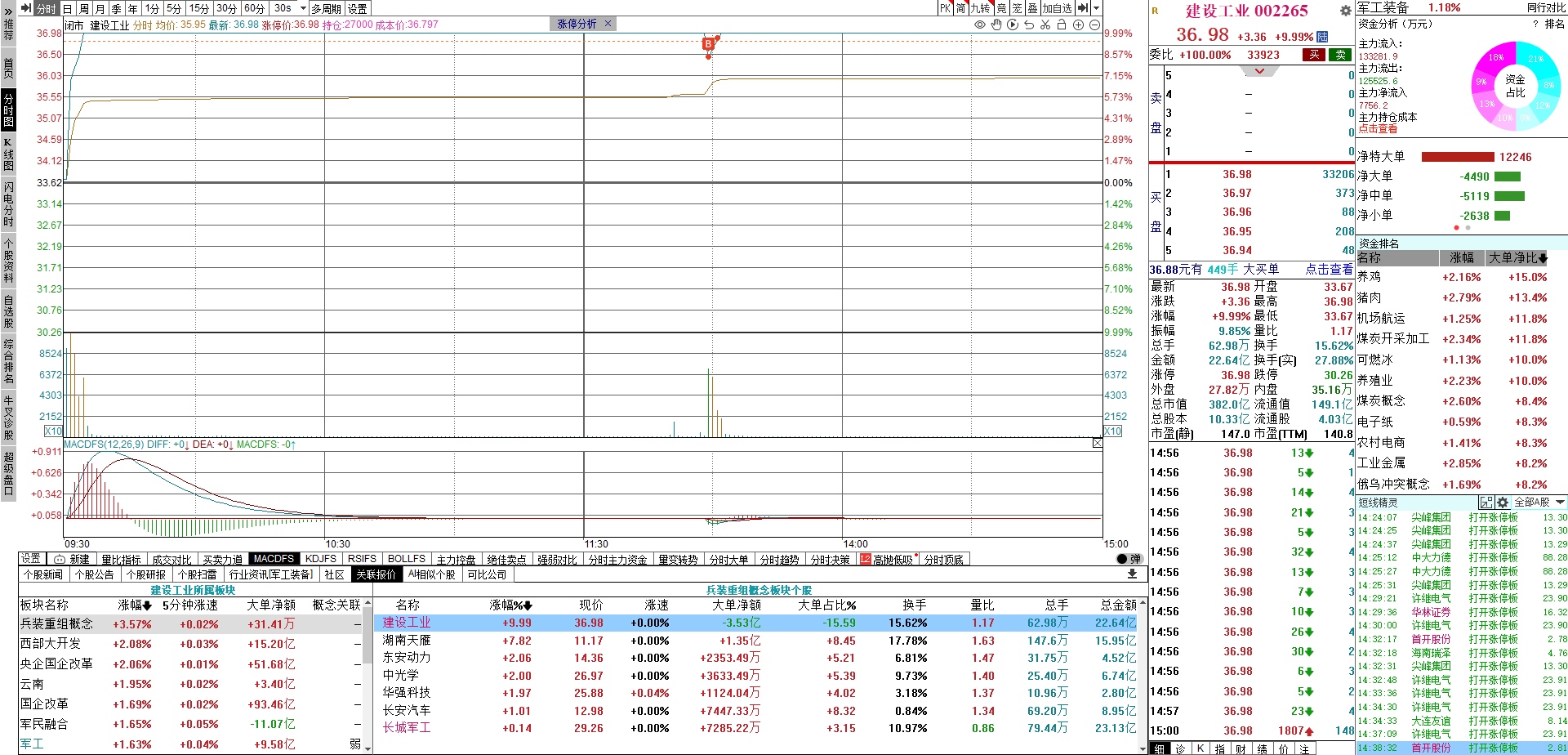Viewport: 1568px width, 755px height.
Task: Click the 诊 tab at bottom right
Action: [1180, 748]
